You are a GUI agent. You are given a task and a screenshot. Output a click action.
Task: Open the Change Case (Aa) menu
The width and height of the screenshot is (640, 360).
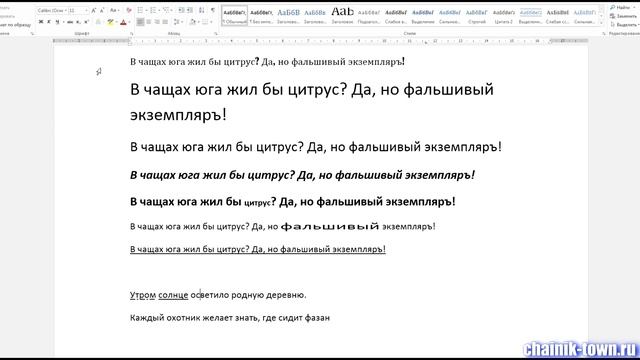click(114, 10)
